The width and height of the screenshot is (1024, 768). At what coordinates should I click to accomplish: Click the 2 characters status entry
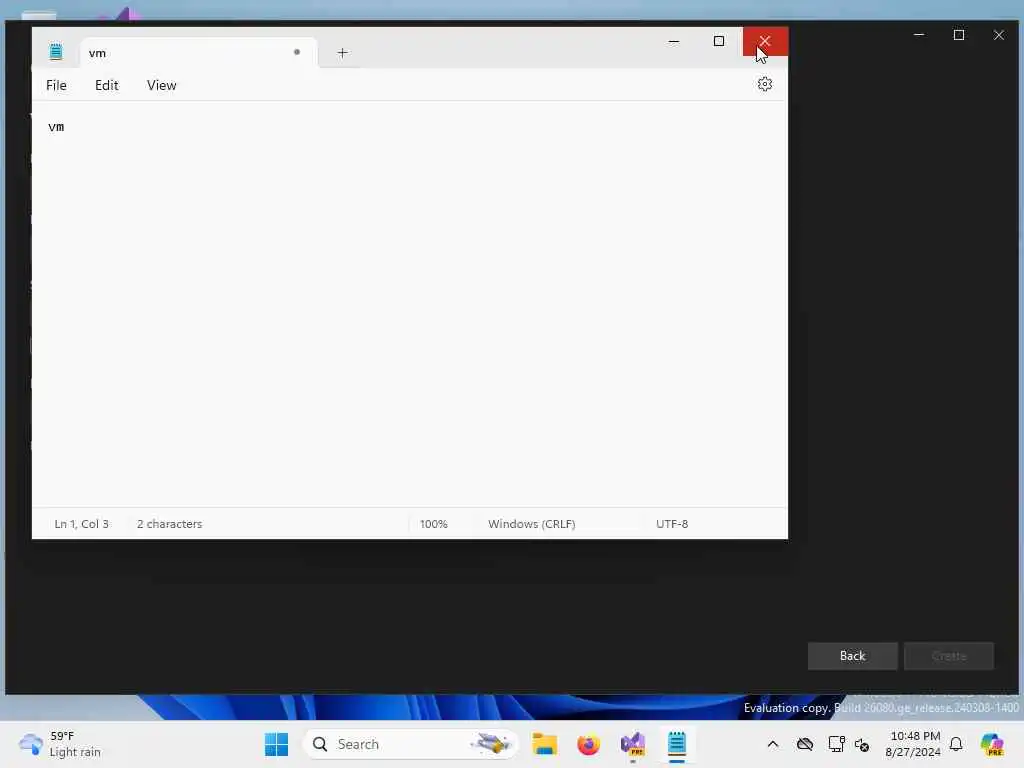click(169, 524)
